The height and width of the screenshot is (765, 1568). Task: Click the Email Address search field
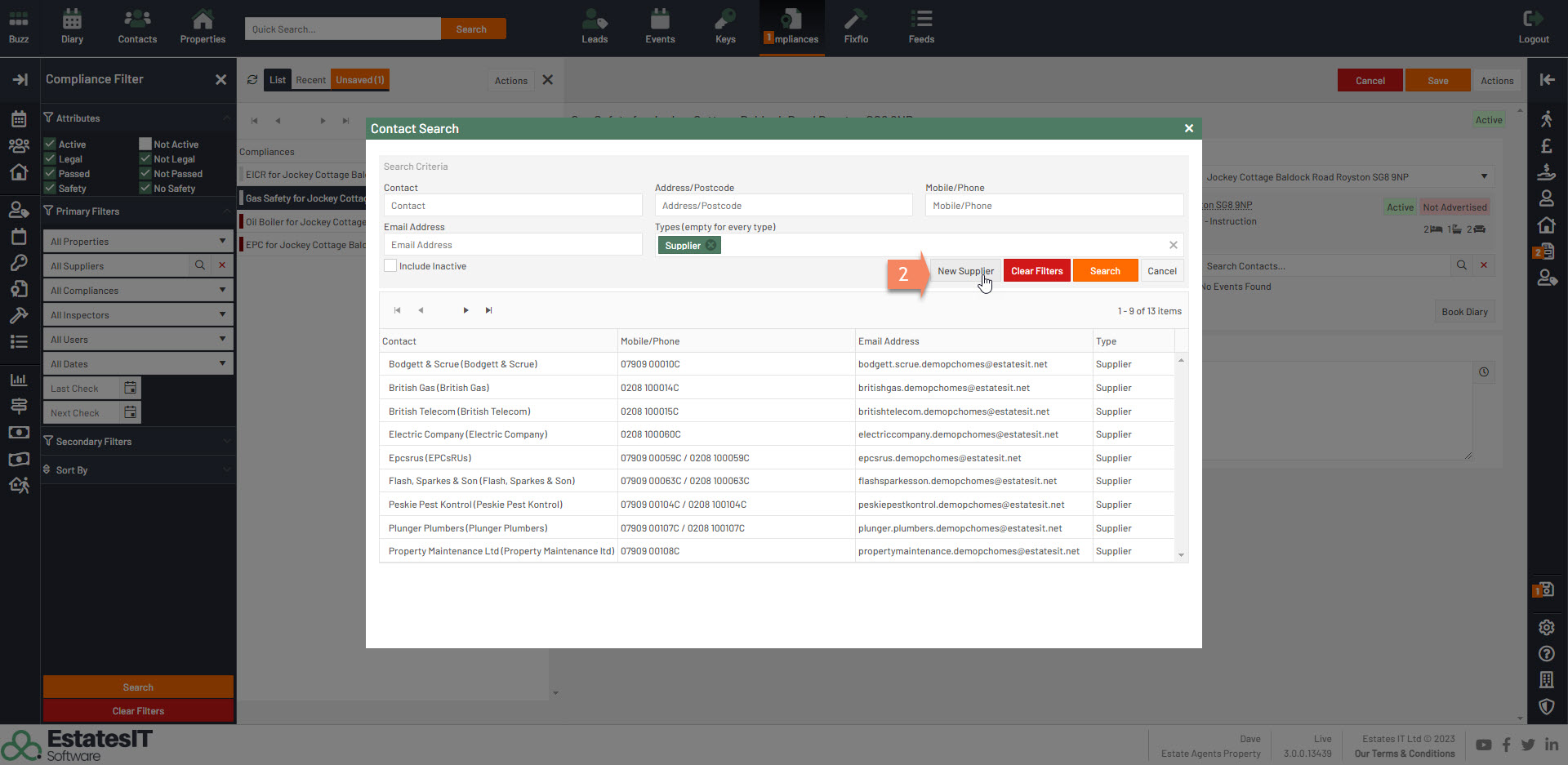[513, 245]
